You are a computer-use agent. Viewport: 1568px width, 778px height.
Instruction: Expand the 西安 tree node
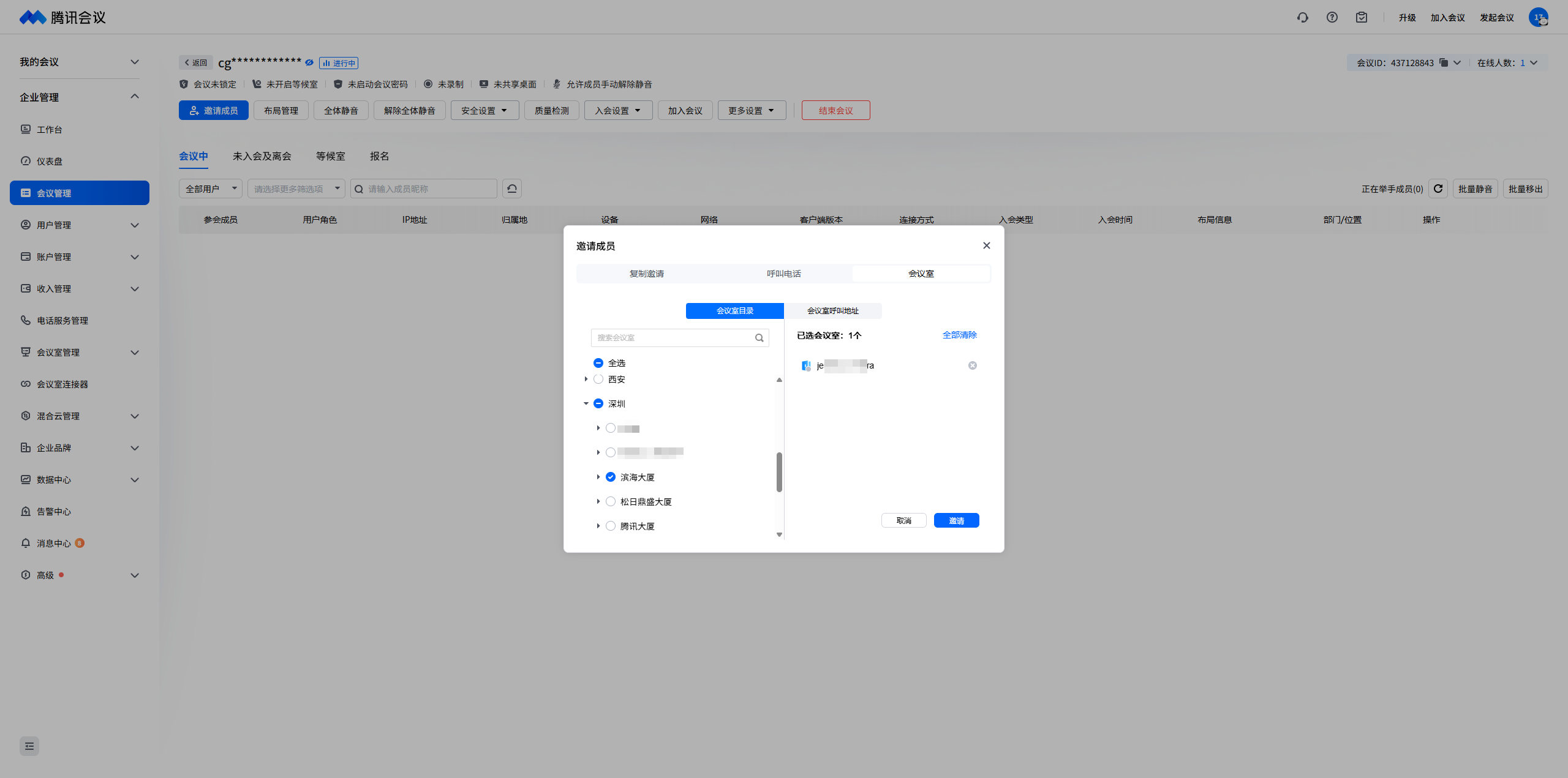[586, 379]
